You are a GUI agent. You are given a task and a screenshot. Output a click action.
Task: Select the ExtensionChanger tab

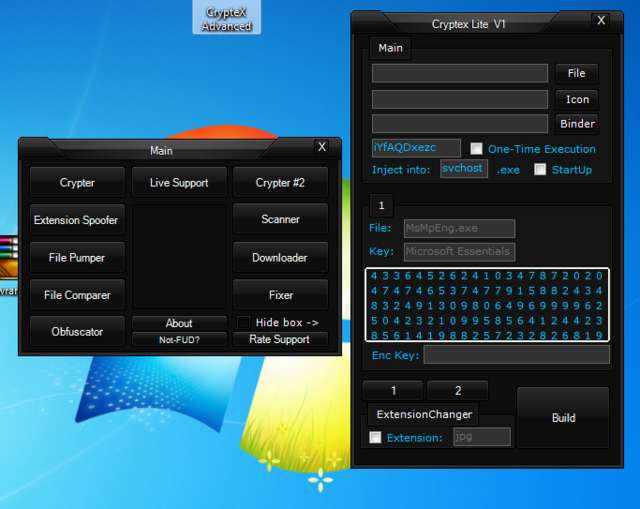coord(424,414)
